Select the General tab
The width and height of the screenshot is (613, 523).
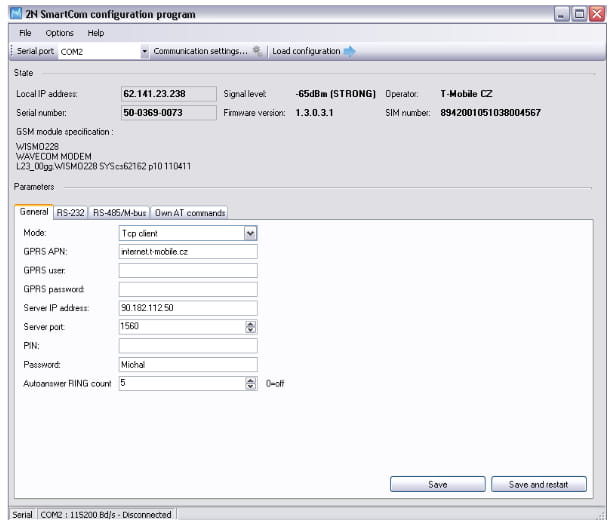tap(34, 212)
